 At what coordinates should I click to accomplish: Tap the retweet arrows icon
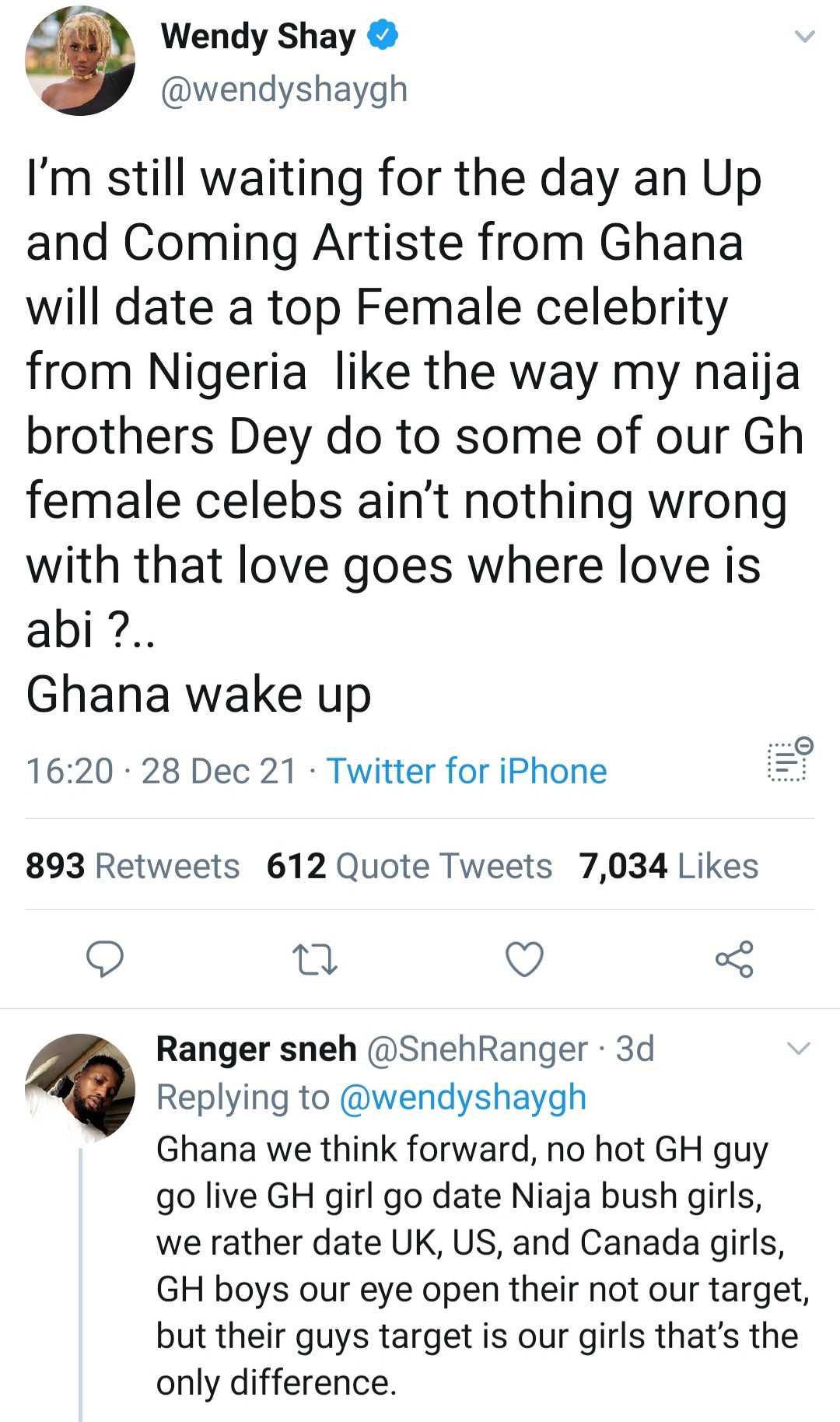tap(314, 959)
